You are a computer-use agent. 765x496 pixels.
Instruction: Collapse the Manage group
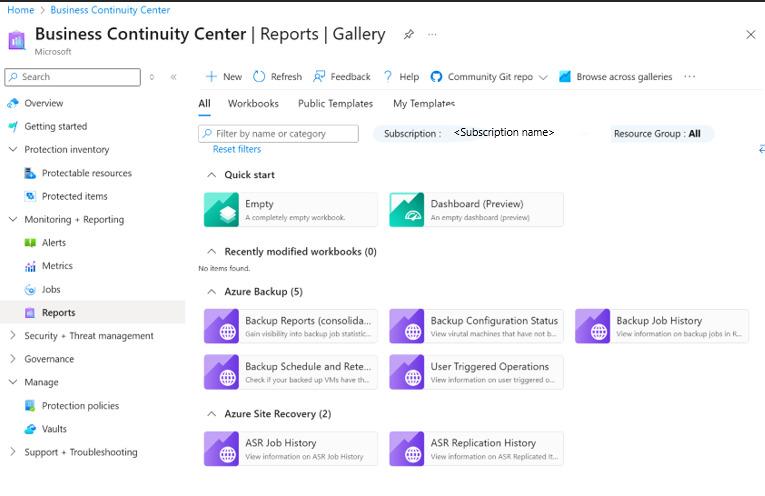click(13, 382)
